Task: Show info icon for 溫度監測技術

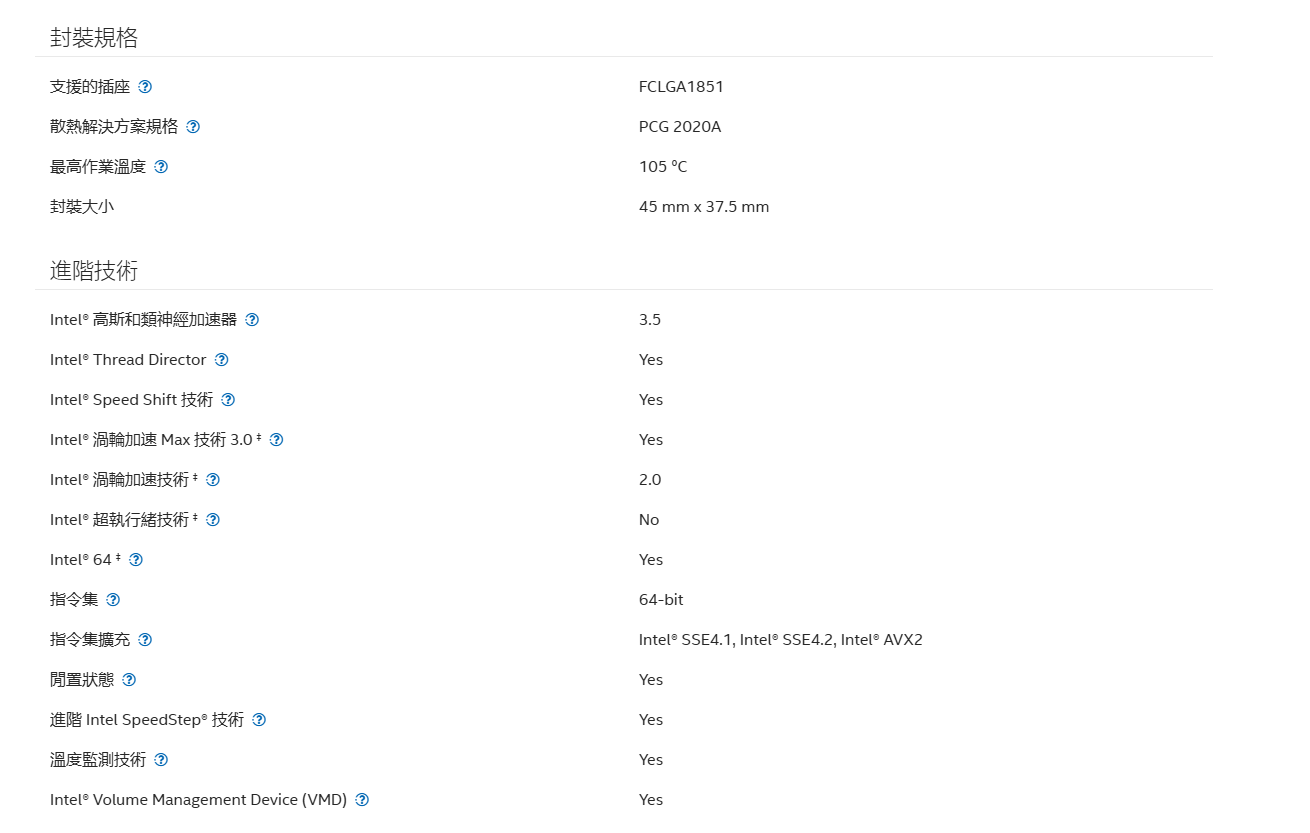Action: pos(161,760)
